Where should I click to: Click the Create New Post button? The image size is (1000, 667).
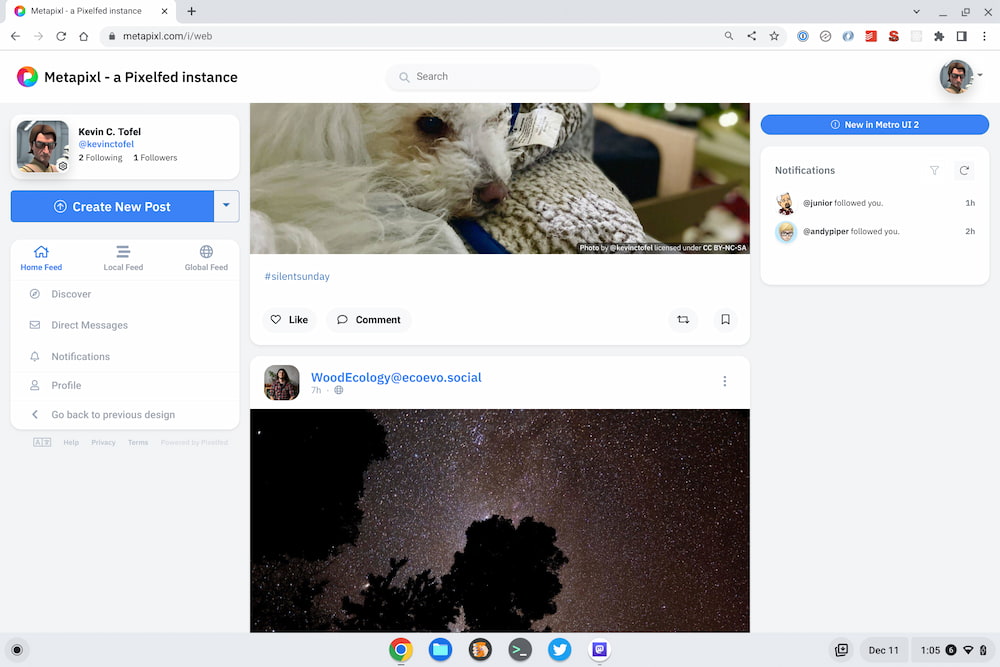(x=112, y=207)
